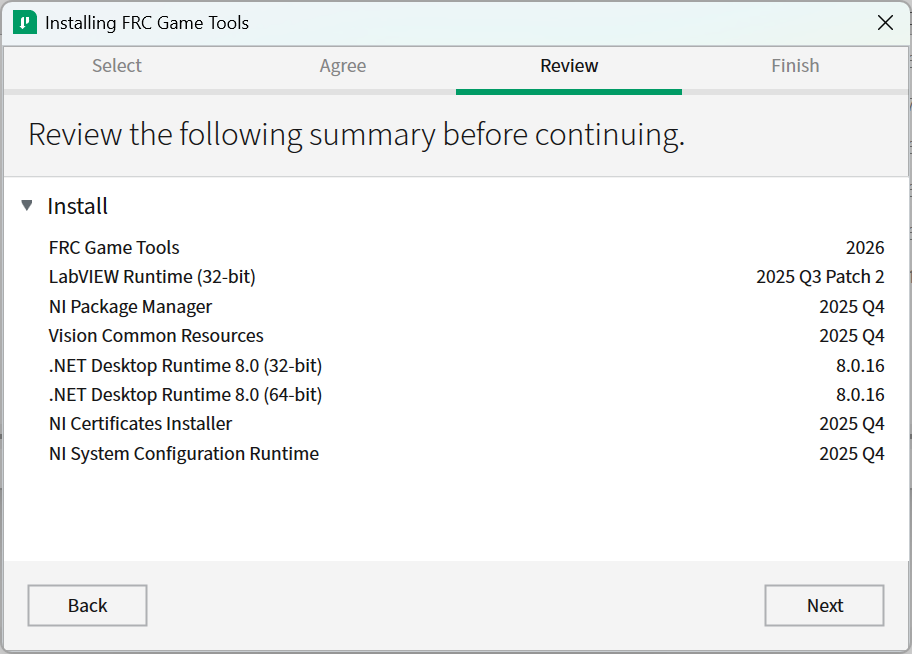
Task: Click the disclosure triangle next to Install
Action: [x=25, y=206]
